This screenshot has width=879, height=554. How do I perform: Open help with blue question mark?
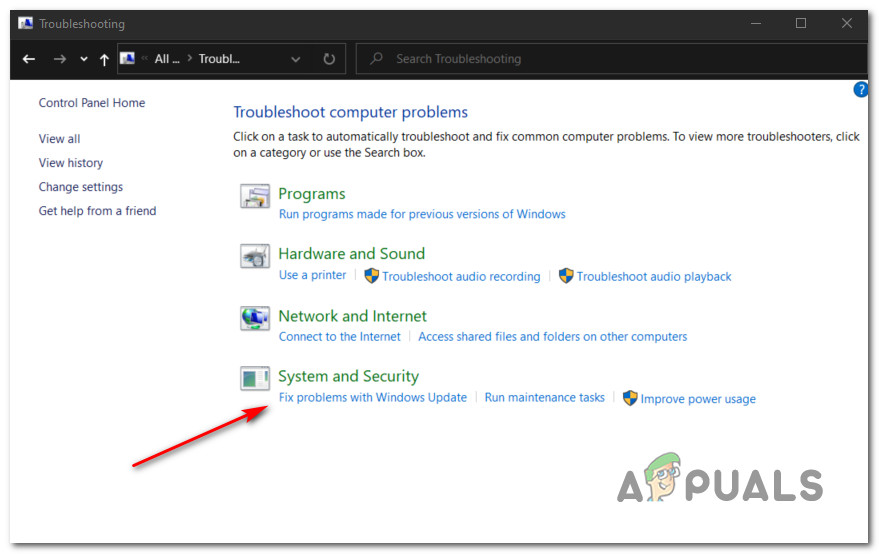tap(861, 89)
